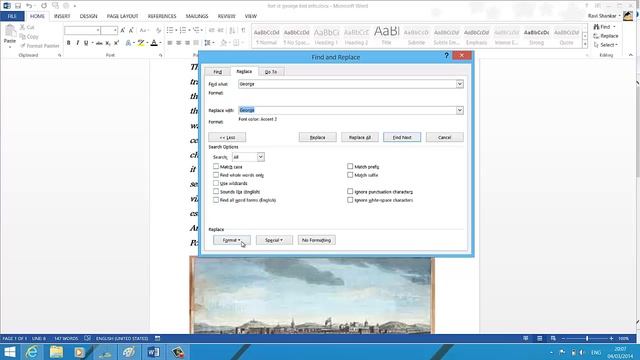Click Cut in the Clipboard group

[27, 27]
